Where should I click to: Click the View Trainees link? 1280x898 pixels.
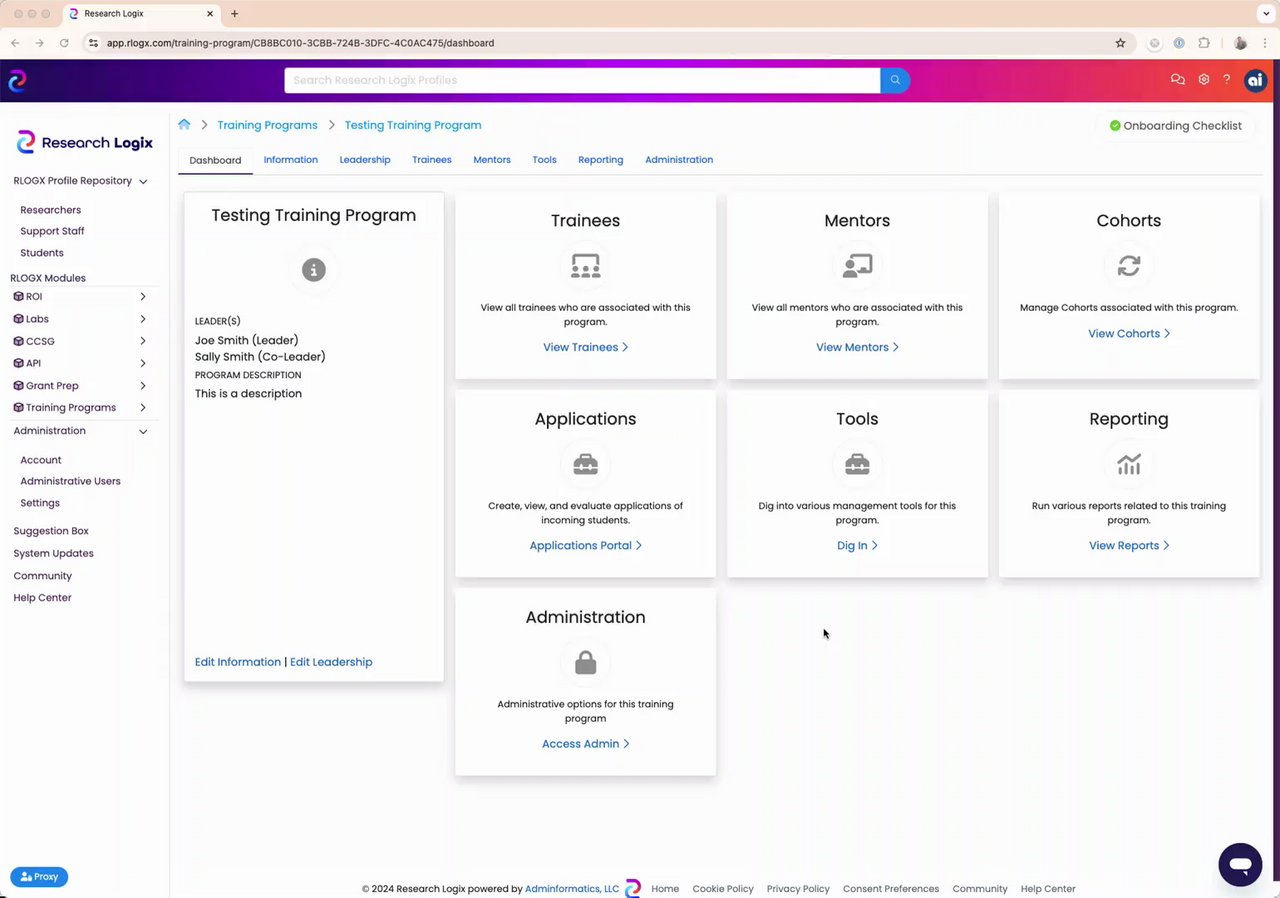(585, 347)
